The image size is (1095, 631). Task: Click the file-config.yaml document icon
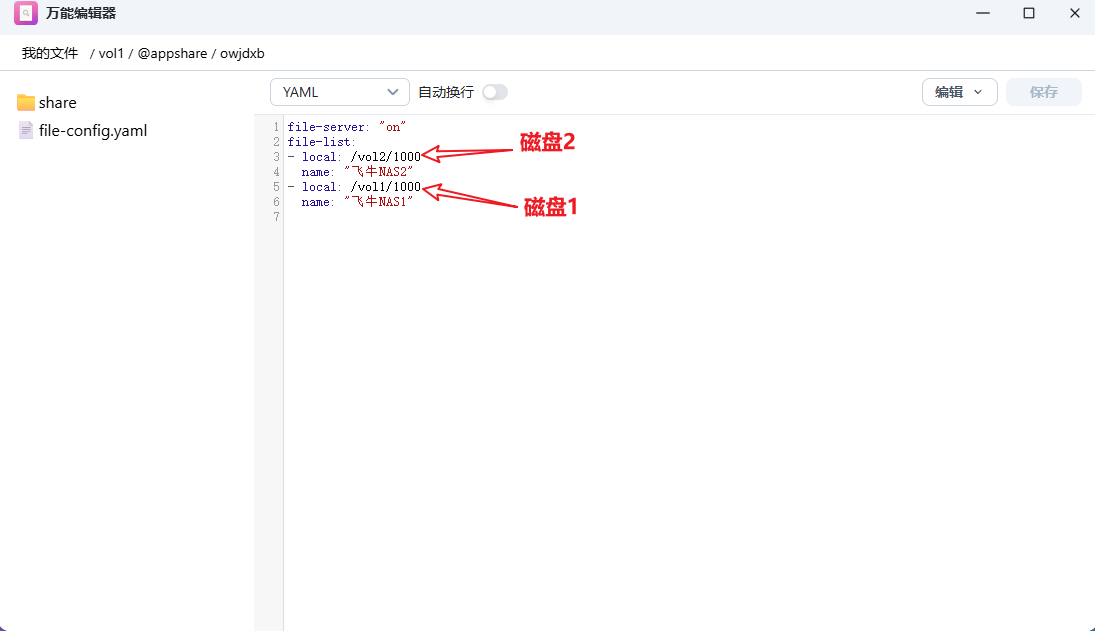coord(26,131)
